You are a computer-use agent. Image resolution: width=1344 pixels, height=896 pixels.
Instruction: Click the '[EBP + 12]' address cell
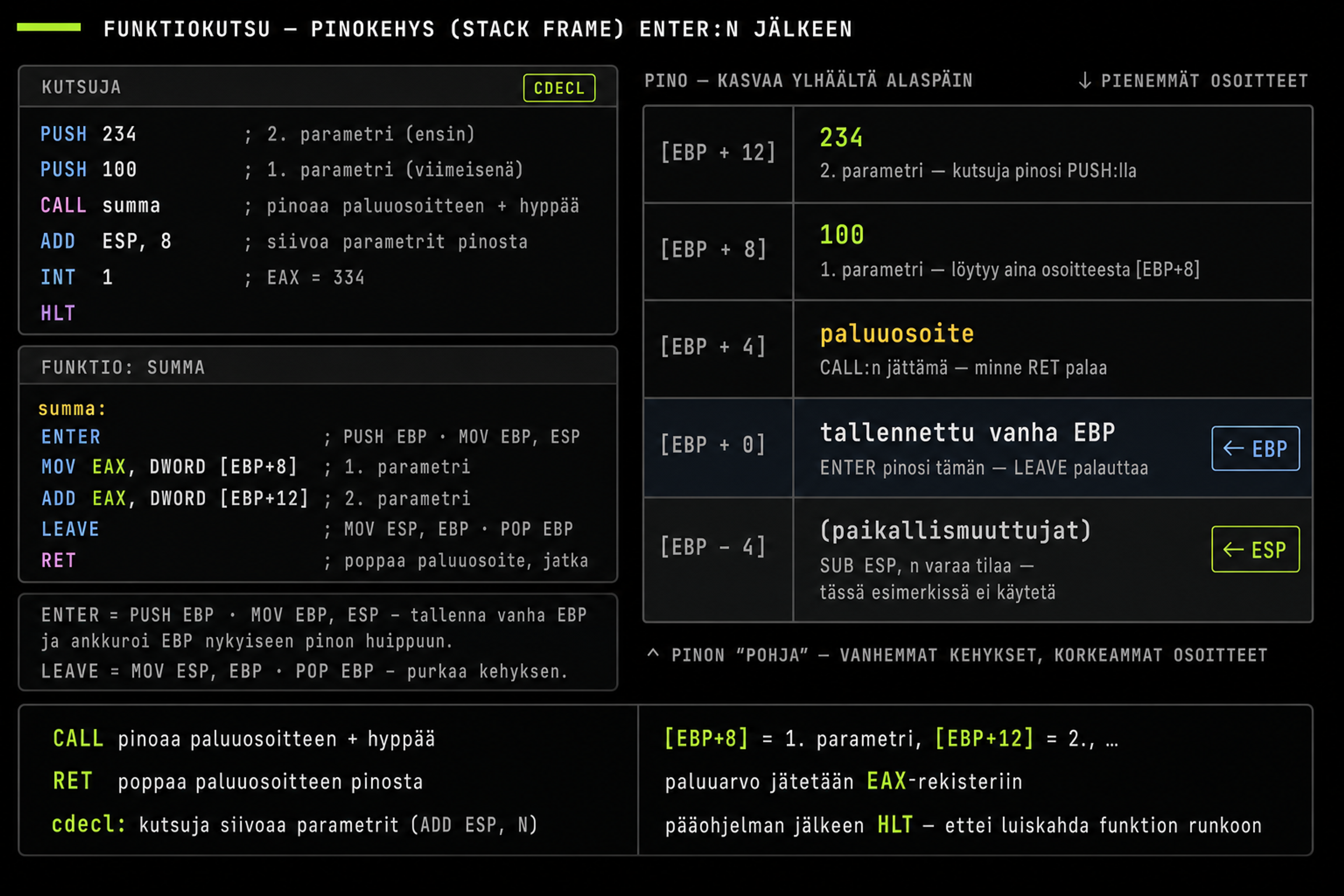718,153
